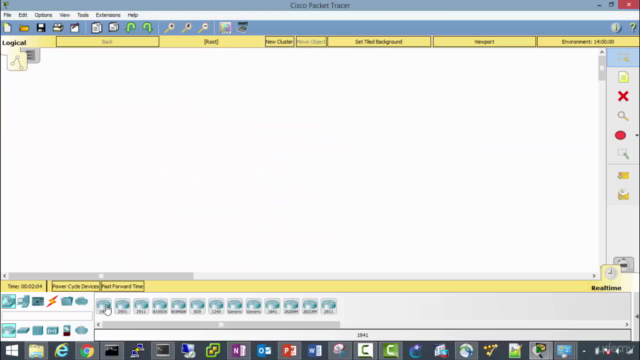
Task: Click Fast Forward Time button
Action: tap(122, 287)
